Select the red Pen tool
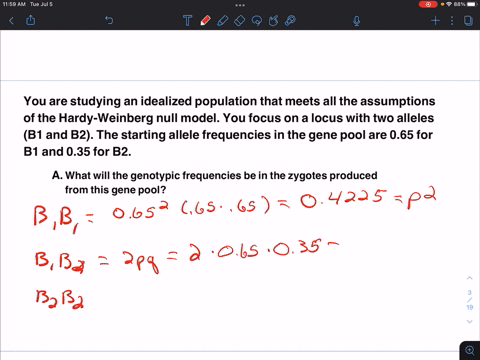Screen dimensions: 480x360 pos(205,21)
